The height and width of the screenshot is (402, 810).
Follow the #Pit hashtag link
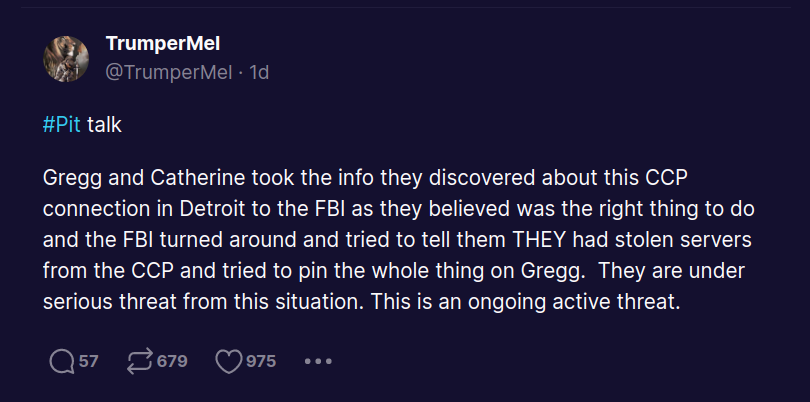click(x=62, y=126)
